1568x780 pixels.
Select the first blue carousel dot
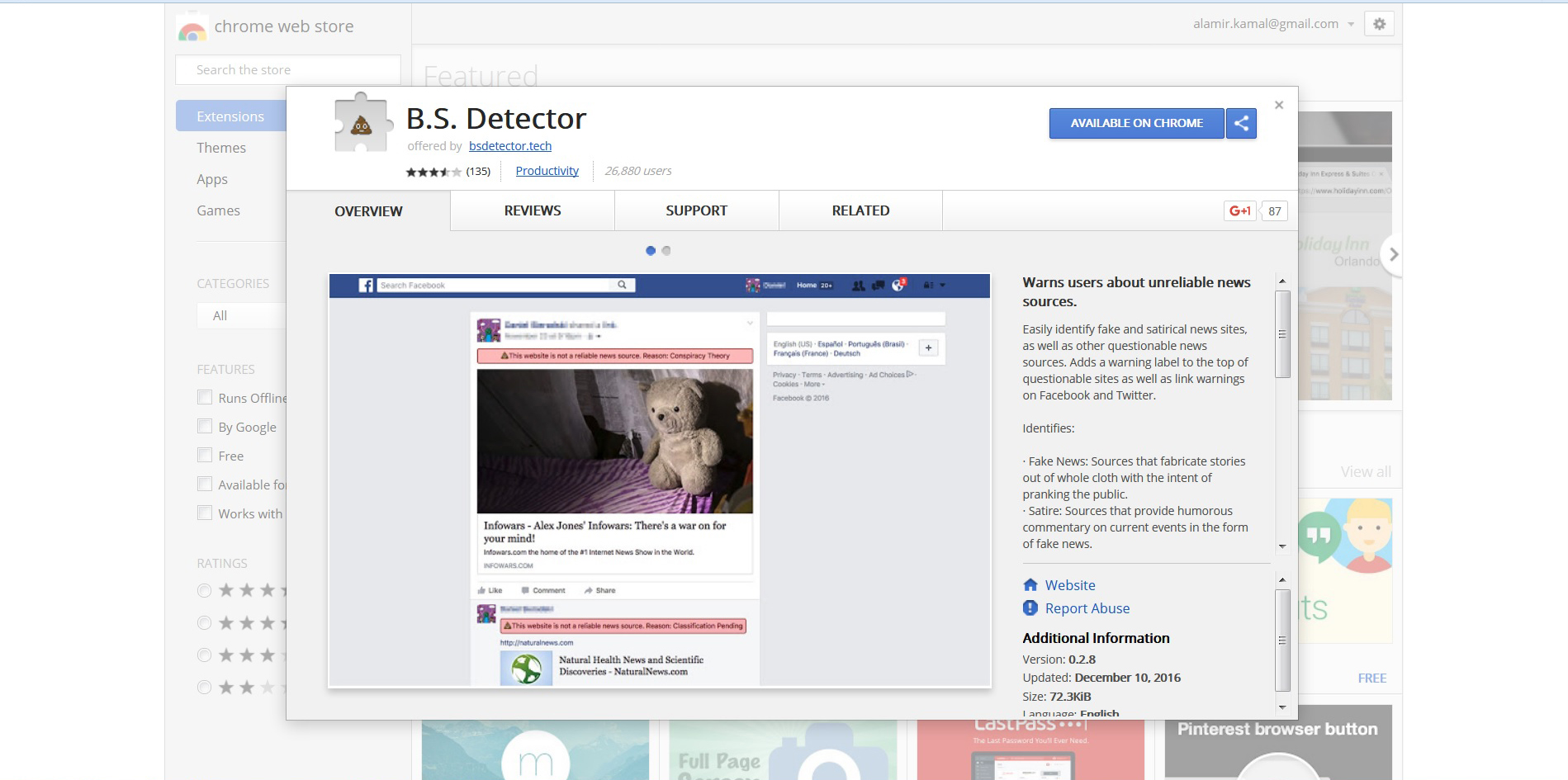pyautogui.click(x=651, y=251)
